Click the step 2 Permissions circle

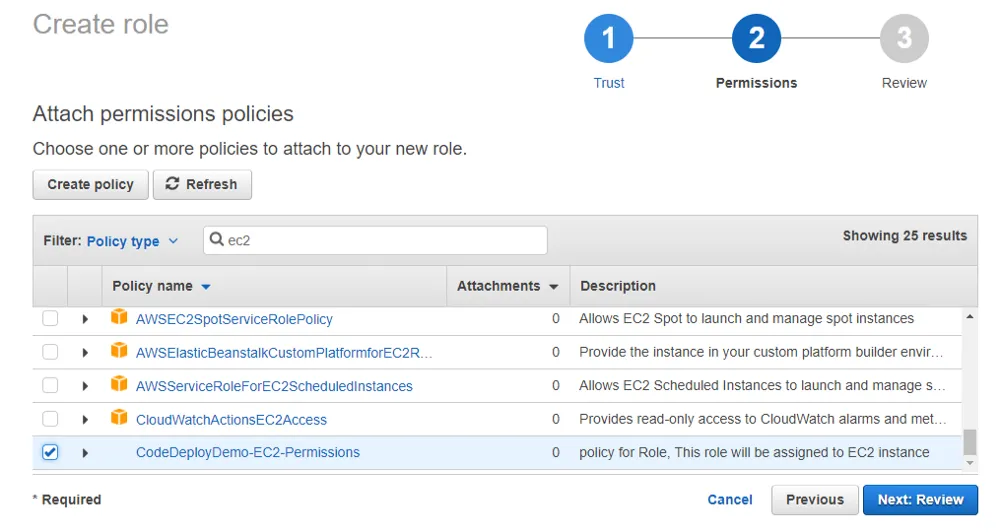click(756, 39)
